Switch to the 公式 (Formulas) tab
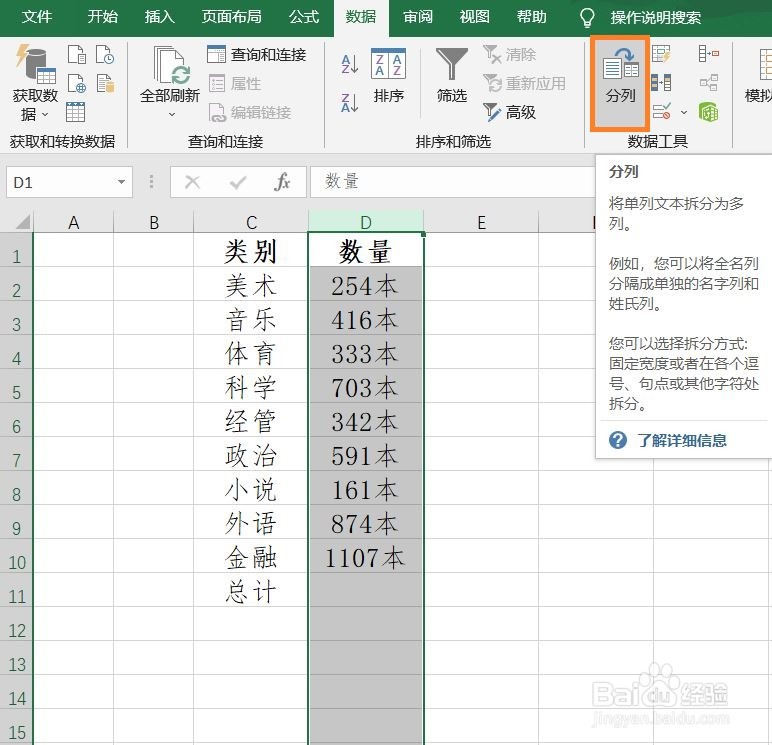The width and height of the screenshot is (772, 745). tap(304, 17)
